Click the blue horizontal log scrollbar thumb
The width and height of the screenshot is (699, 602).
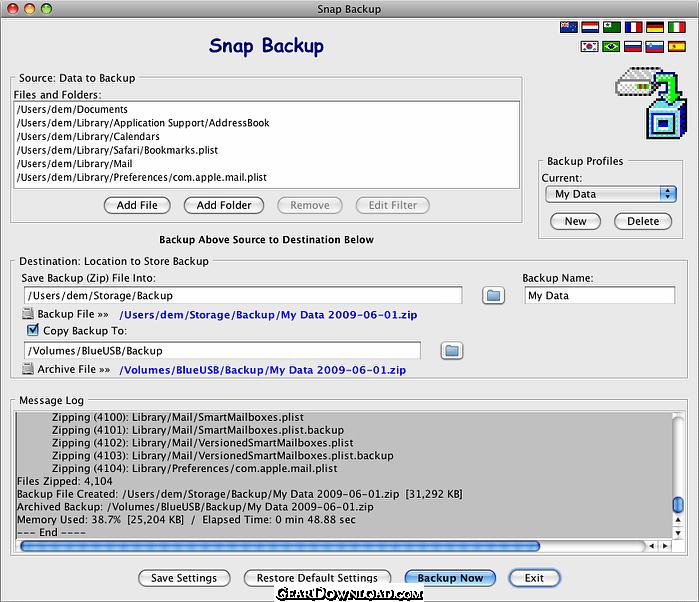(280, 546)
